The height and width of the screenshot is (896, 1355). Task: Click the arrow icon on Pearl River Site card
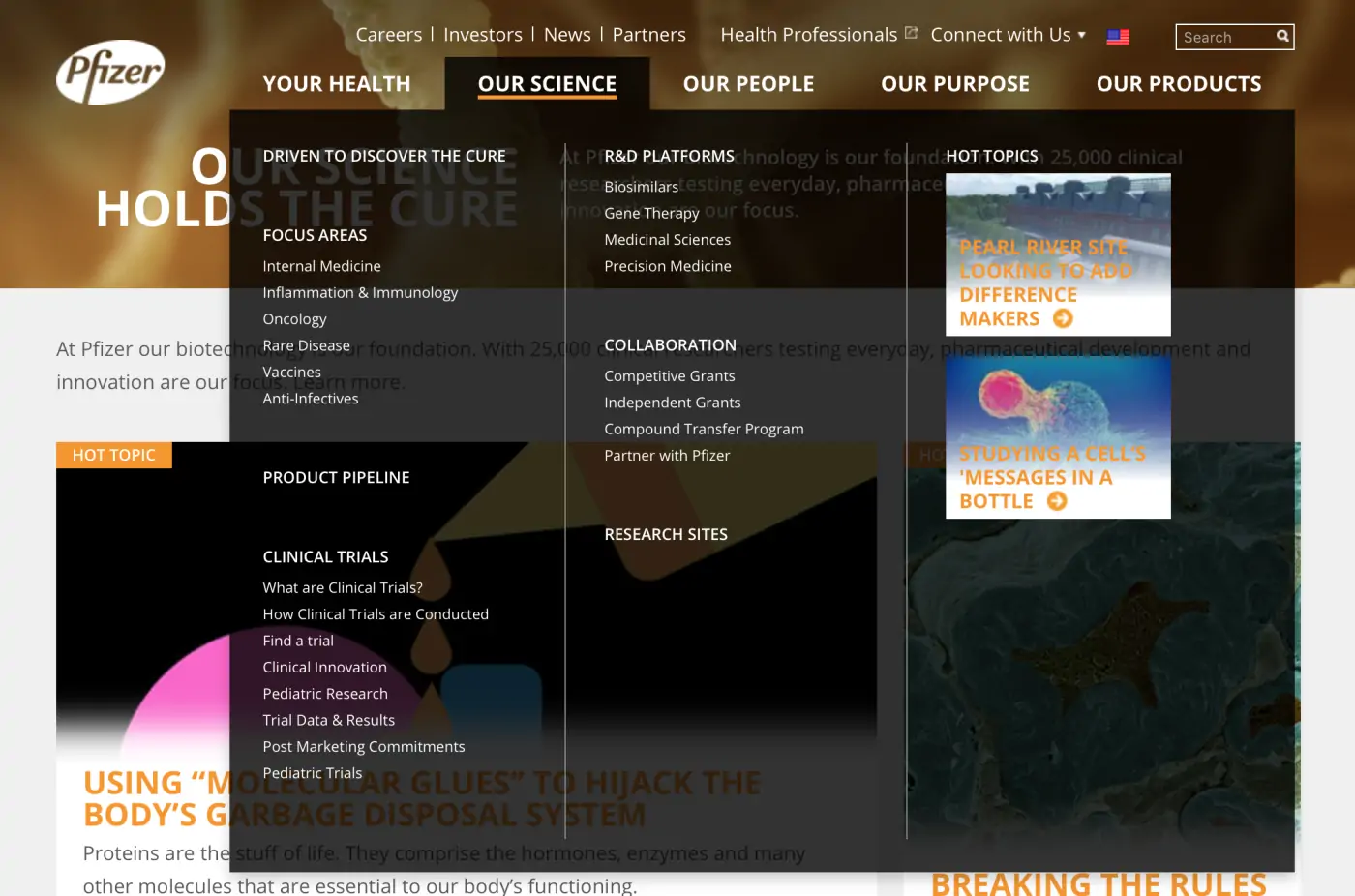[1063, 318]
